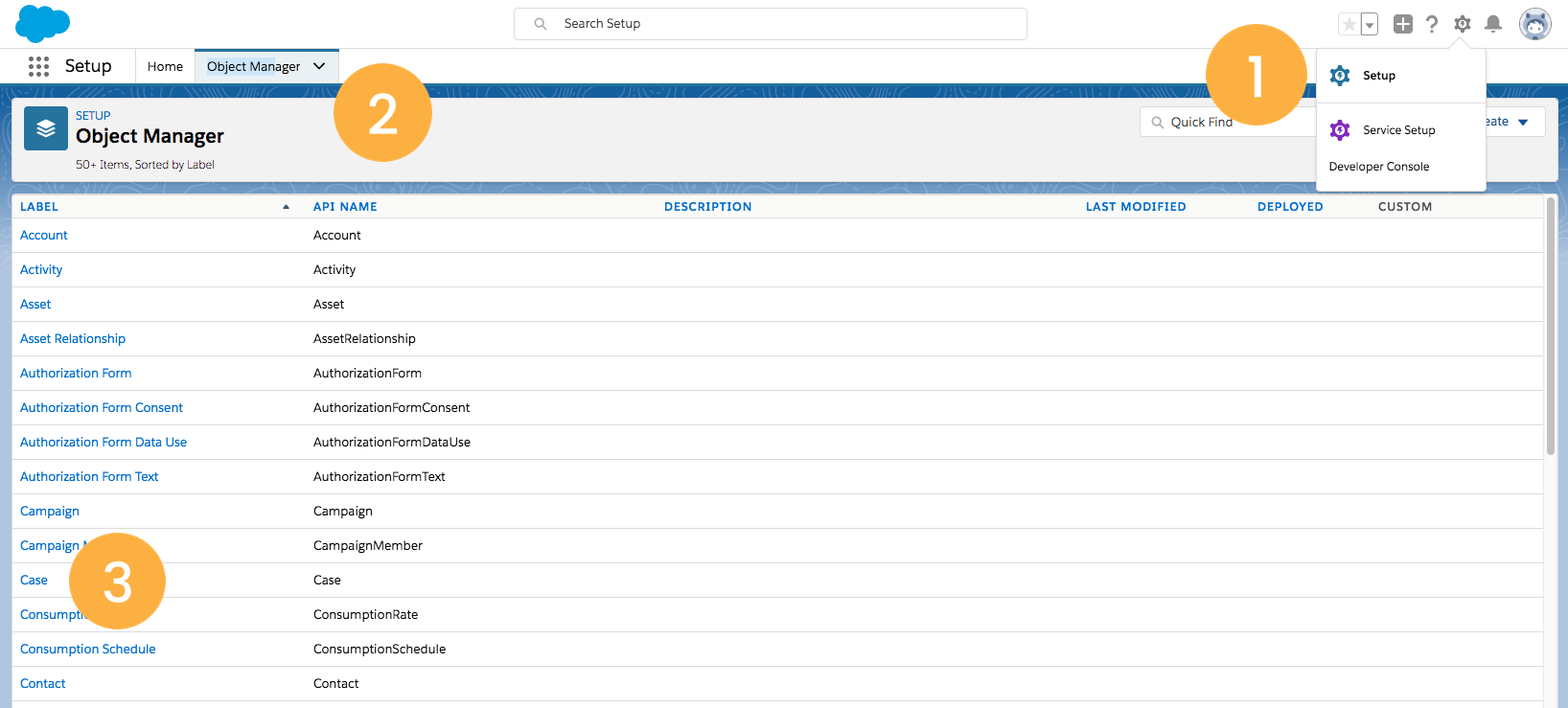Screen dimensions: 1568x708
Task: Sort by the API NAME column header
Action: coord(345,207)
